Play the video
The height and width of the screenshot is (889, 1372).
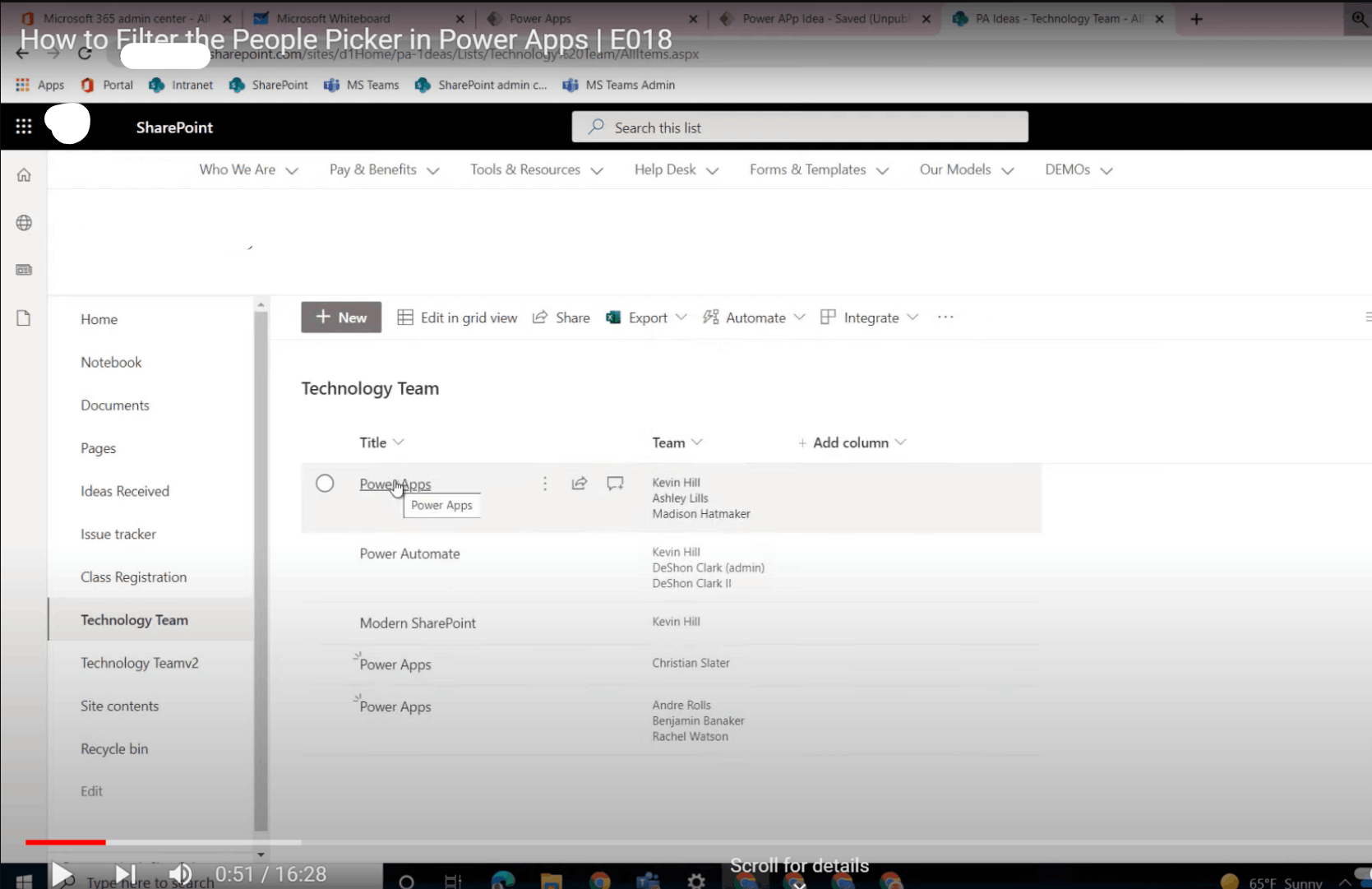pyautogui.click(x=62, y=874)
